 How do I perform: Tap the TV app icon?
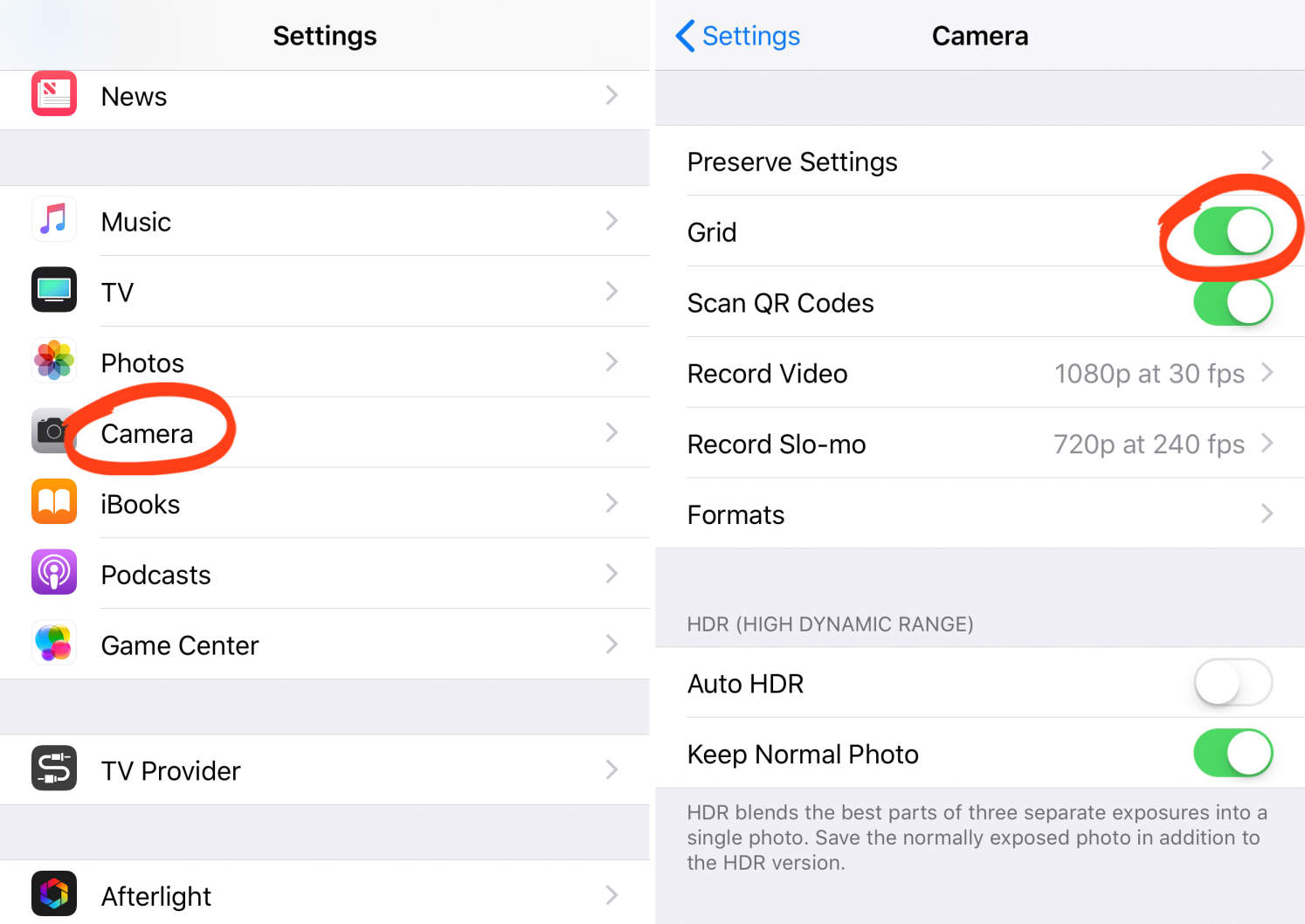(53, 291)
